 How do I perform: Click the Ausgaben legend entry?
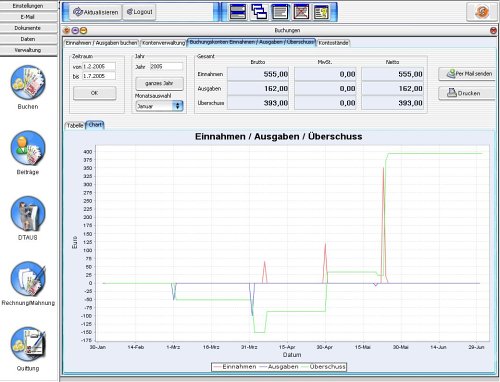[279, 367]
